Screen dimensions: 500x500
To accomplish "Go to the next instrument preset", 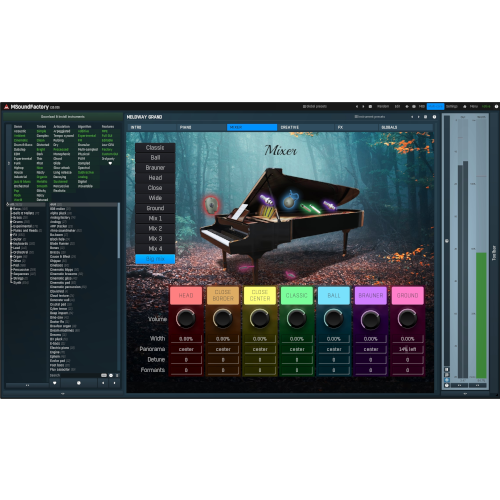I will tap(419, 117).
